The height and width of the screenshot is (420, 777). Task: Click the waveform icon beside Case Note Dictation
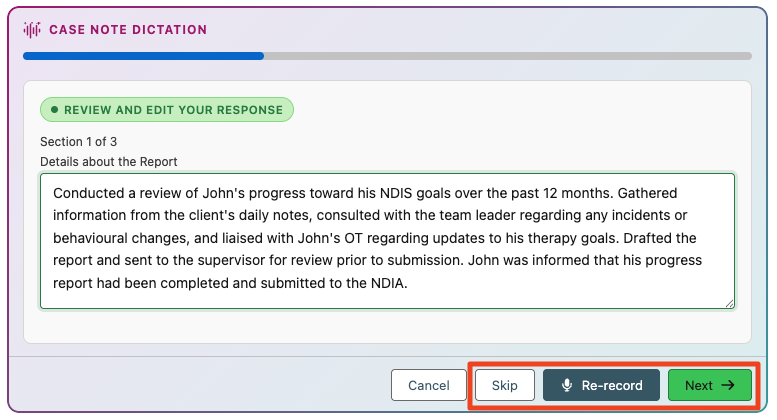32,30
